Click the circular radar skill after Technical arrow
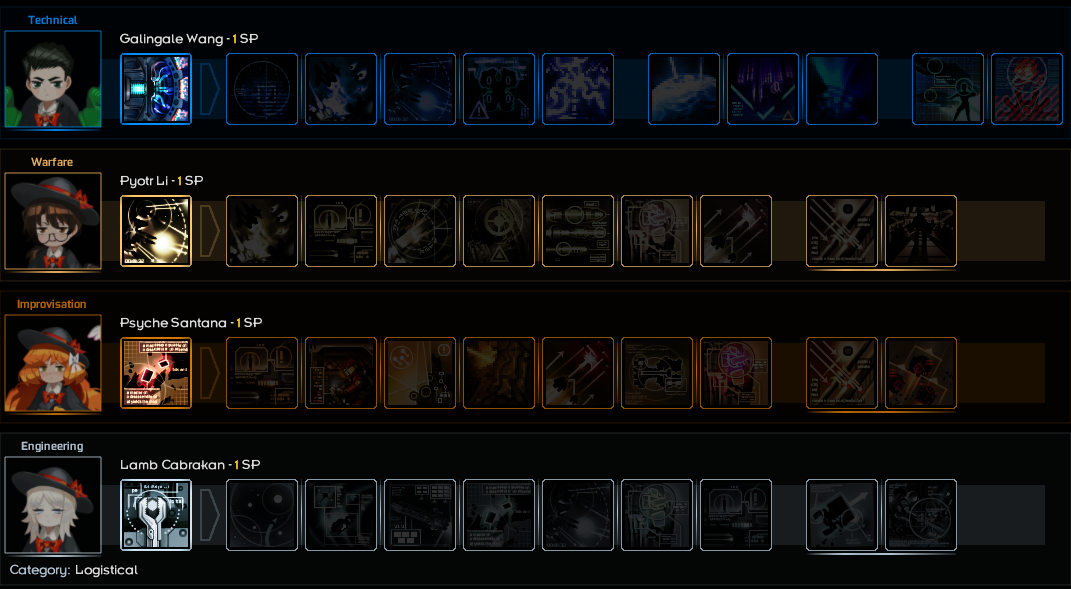 point(262,89)
